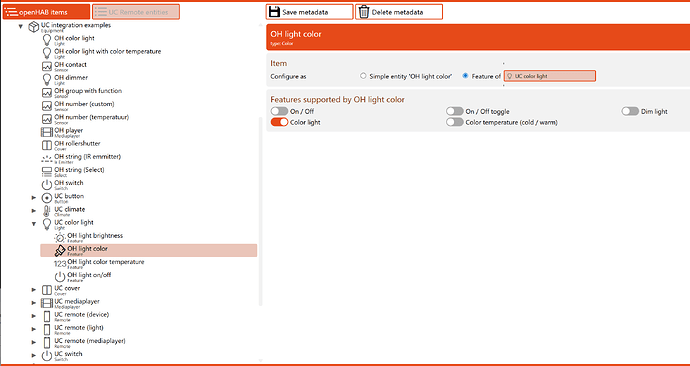Expand the UC button tree node
Viewport: 690px width, 366px height.
click(34, 198)
